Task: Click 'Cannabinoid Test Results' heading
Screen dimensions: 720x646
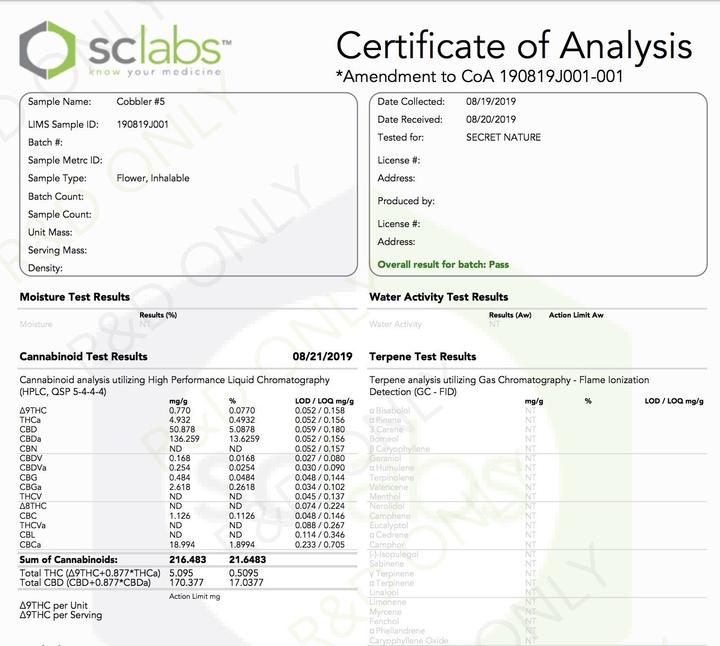Action: point(84,357)
